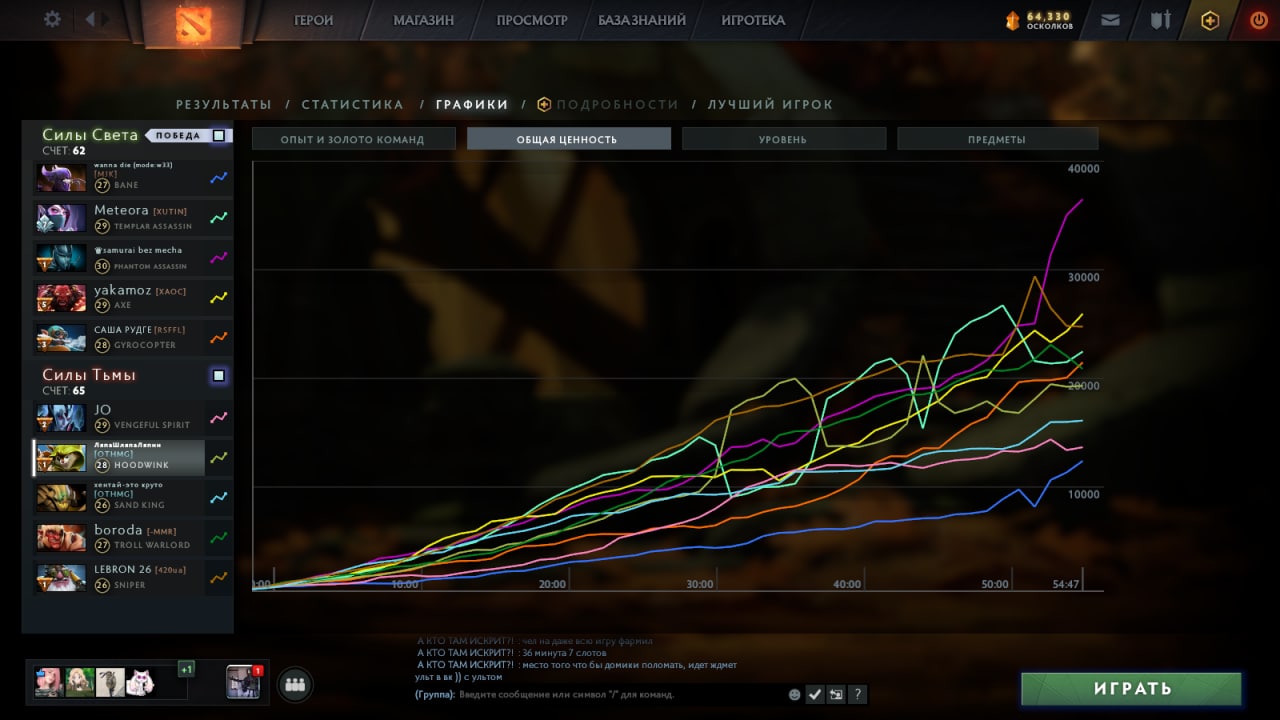This screenshot has height=720, width=1280.
Task: Toggle Силы Света team checkbox
Action: (x=219, y=135)
